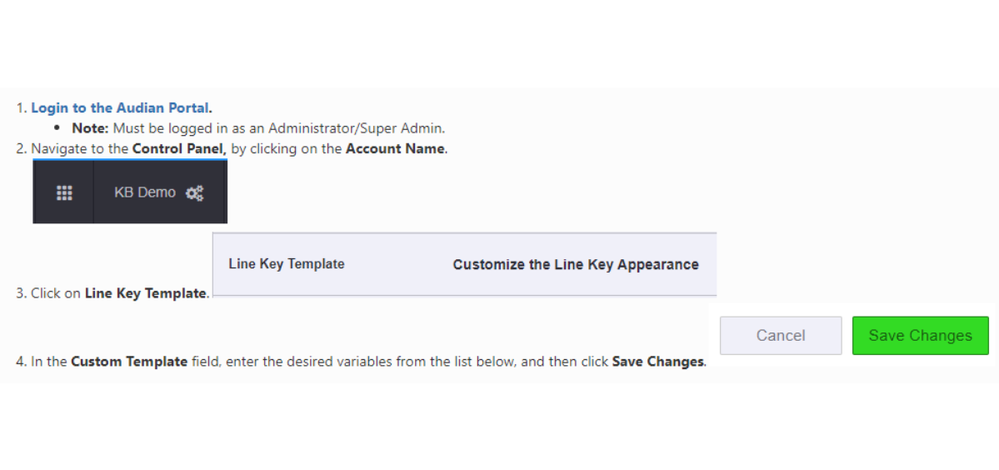Click the Cancel button

(x=780, y=336)
